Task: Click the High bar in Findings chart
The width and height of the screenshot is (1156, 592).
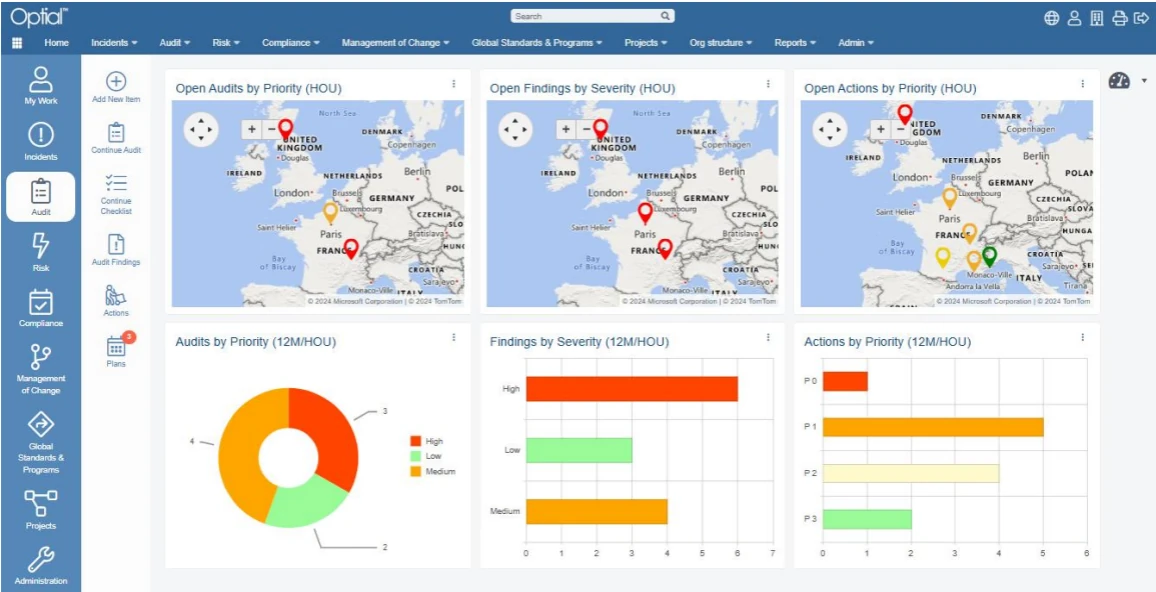Action: tap(632, 389)
